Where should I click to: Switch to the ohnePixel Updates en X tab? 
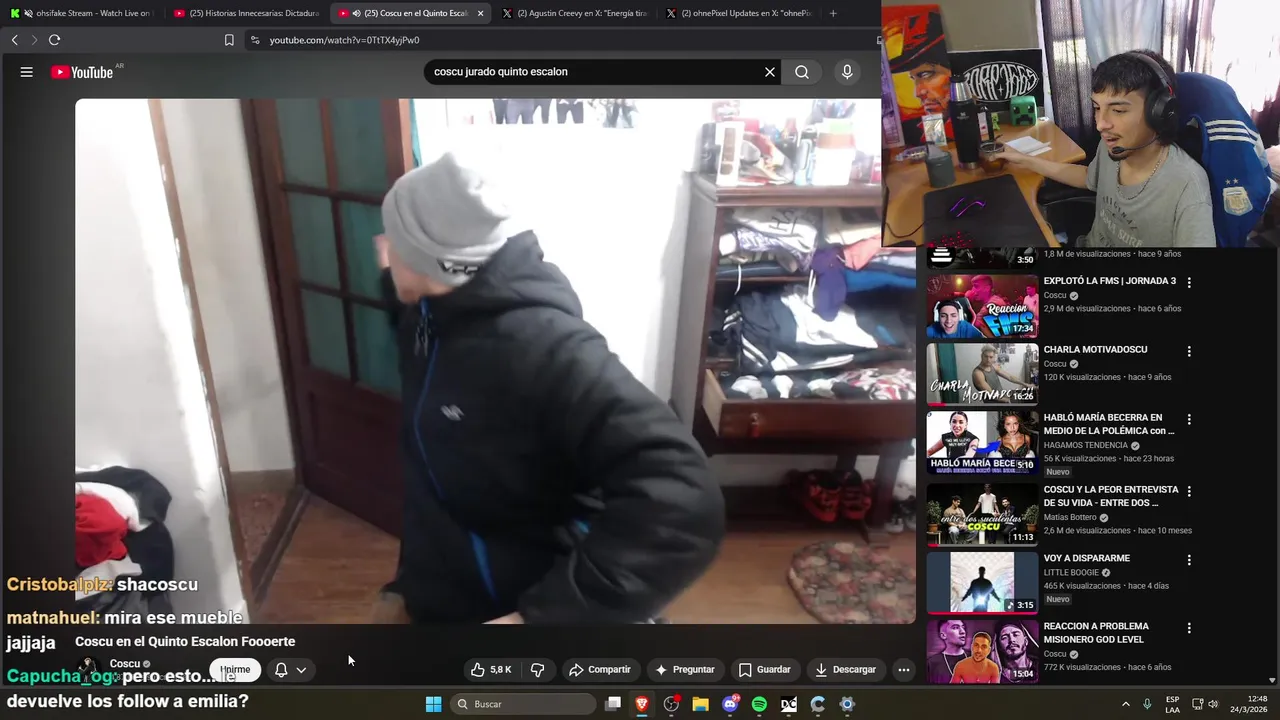point(739,13)
